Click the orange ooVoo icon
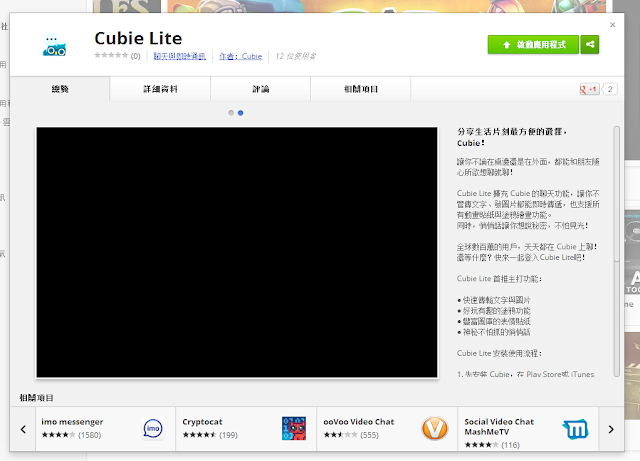 point(434,428)
